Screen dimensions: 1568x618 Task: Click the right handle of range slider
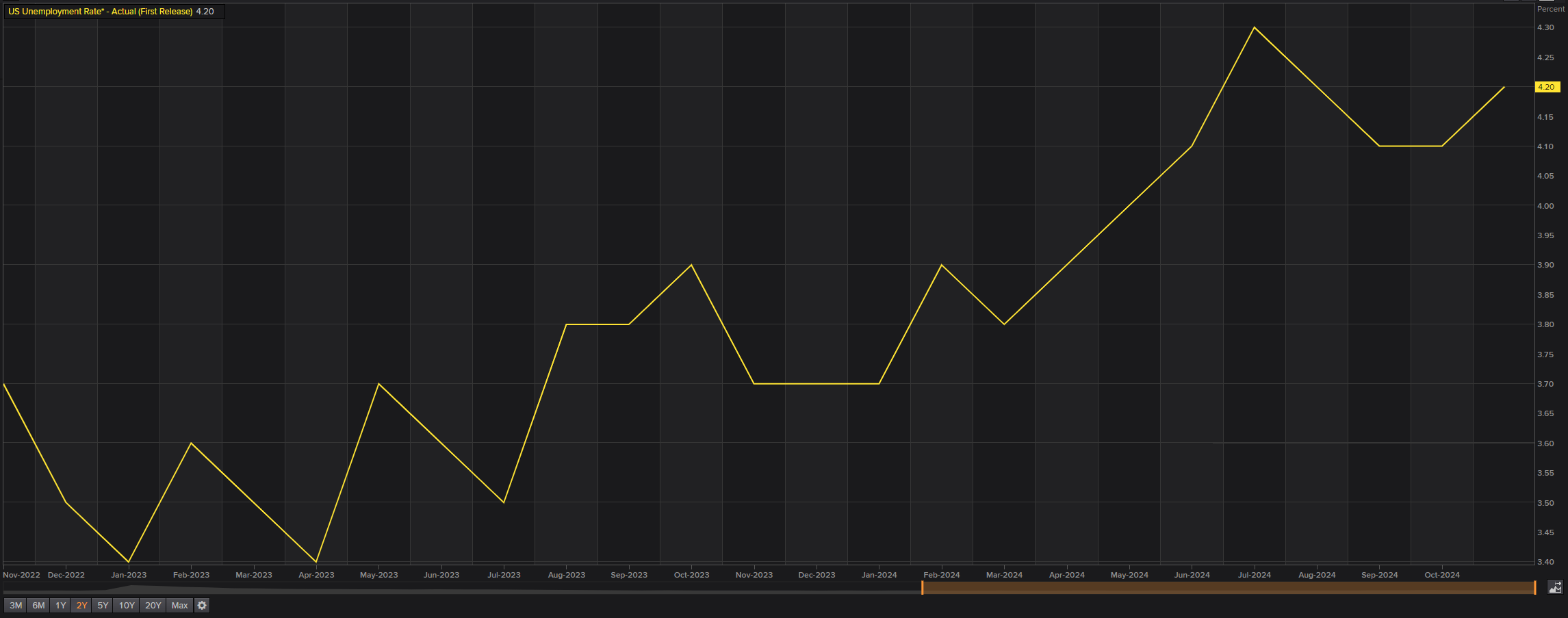point(1535,588)
